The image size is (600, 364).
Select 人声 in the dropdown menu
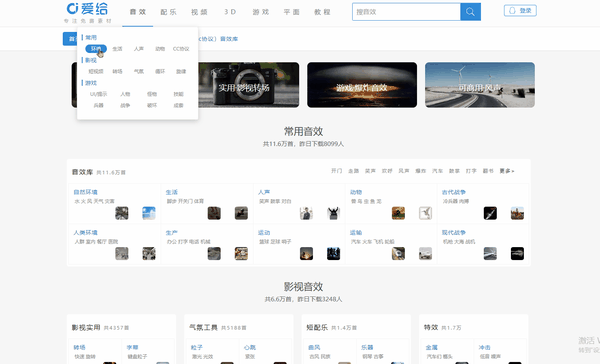click(139, 49)
